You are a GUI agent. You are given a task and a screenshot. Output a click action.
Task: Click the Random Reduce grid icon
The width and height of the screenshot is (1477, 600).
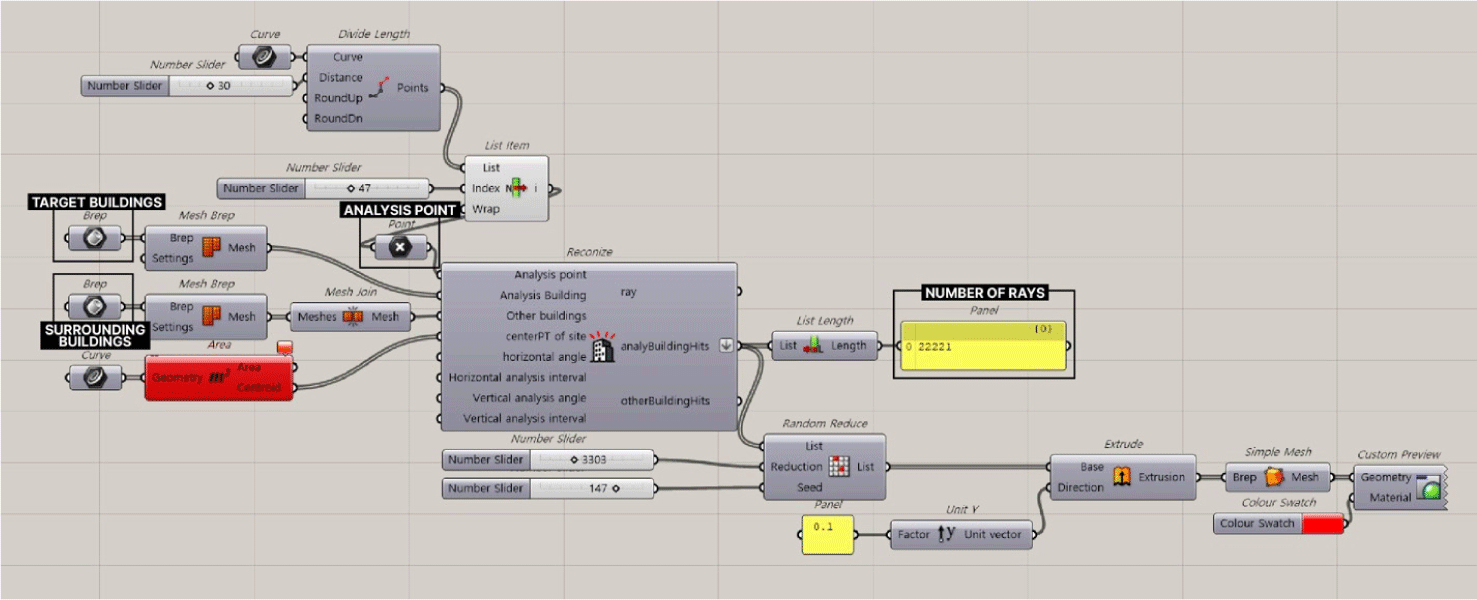pos(839,467)
